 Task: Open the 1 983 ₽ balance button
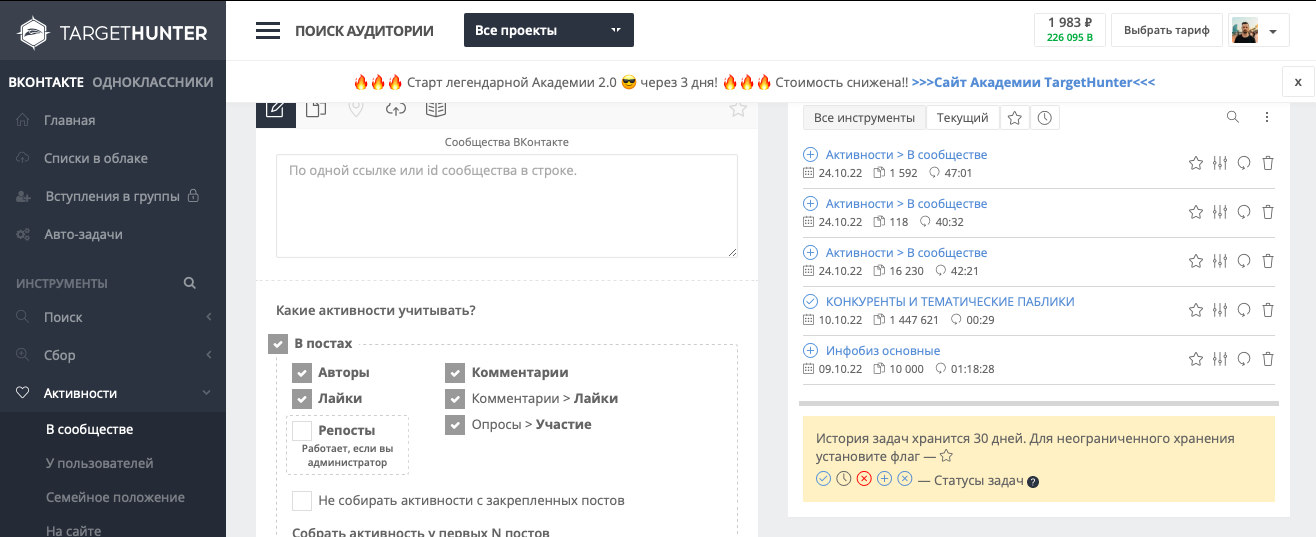[x=1070, y=30]
